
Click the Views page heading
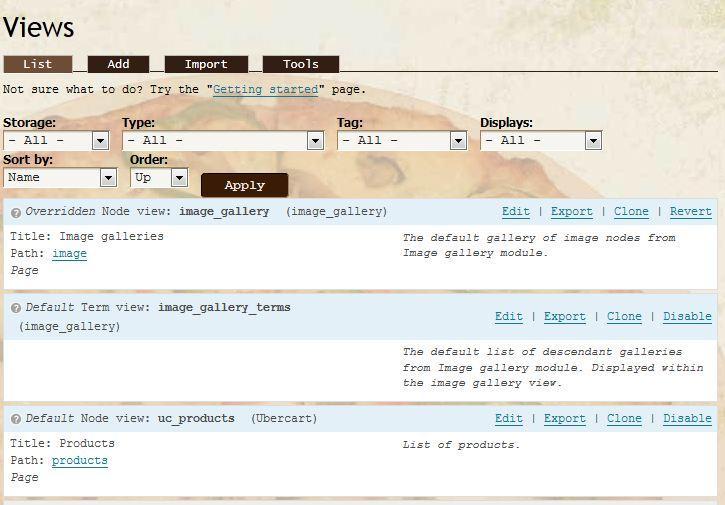38,27
